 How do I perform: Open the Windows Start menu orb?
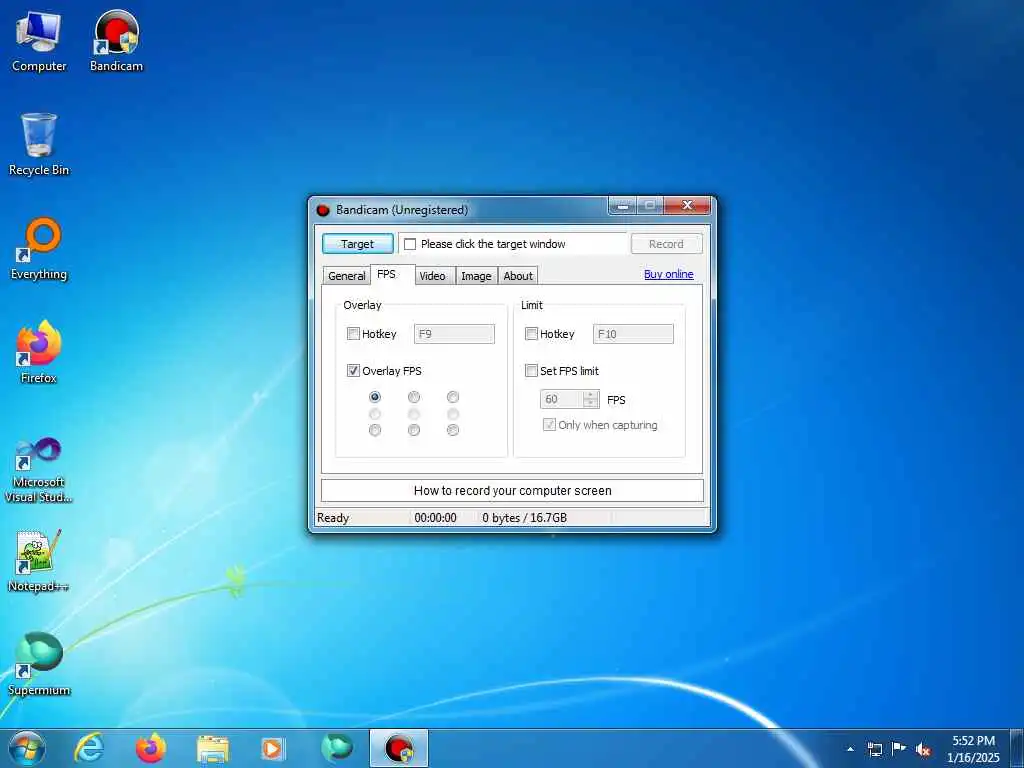27,748
